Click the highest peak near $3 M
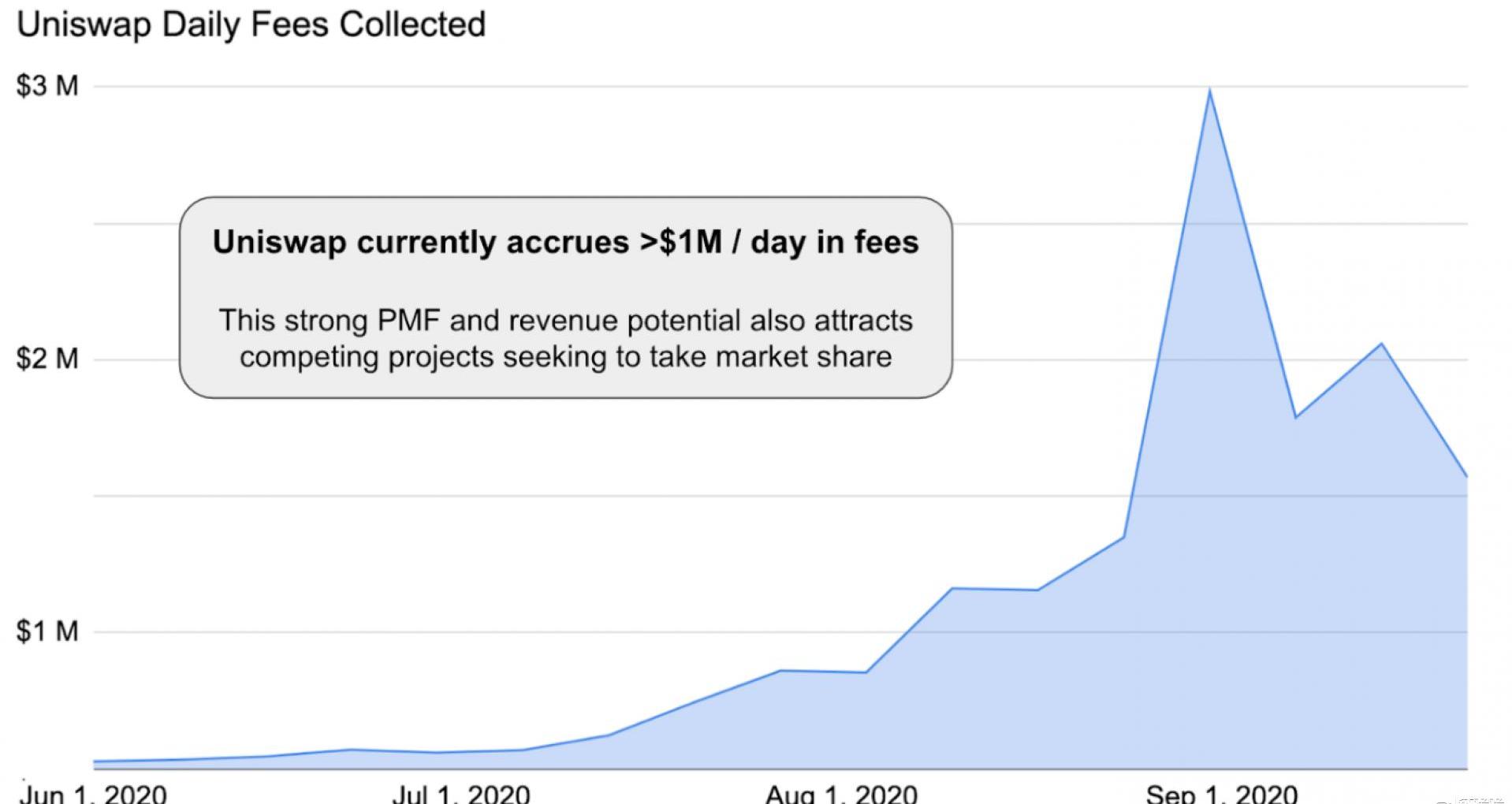Viewport: 1512px width, 804px height. point(1209,91)
